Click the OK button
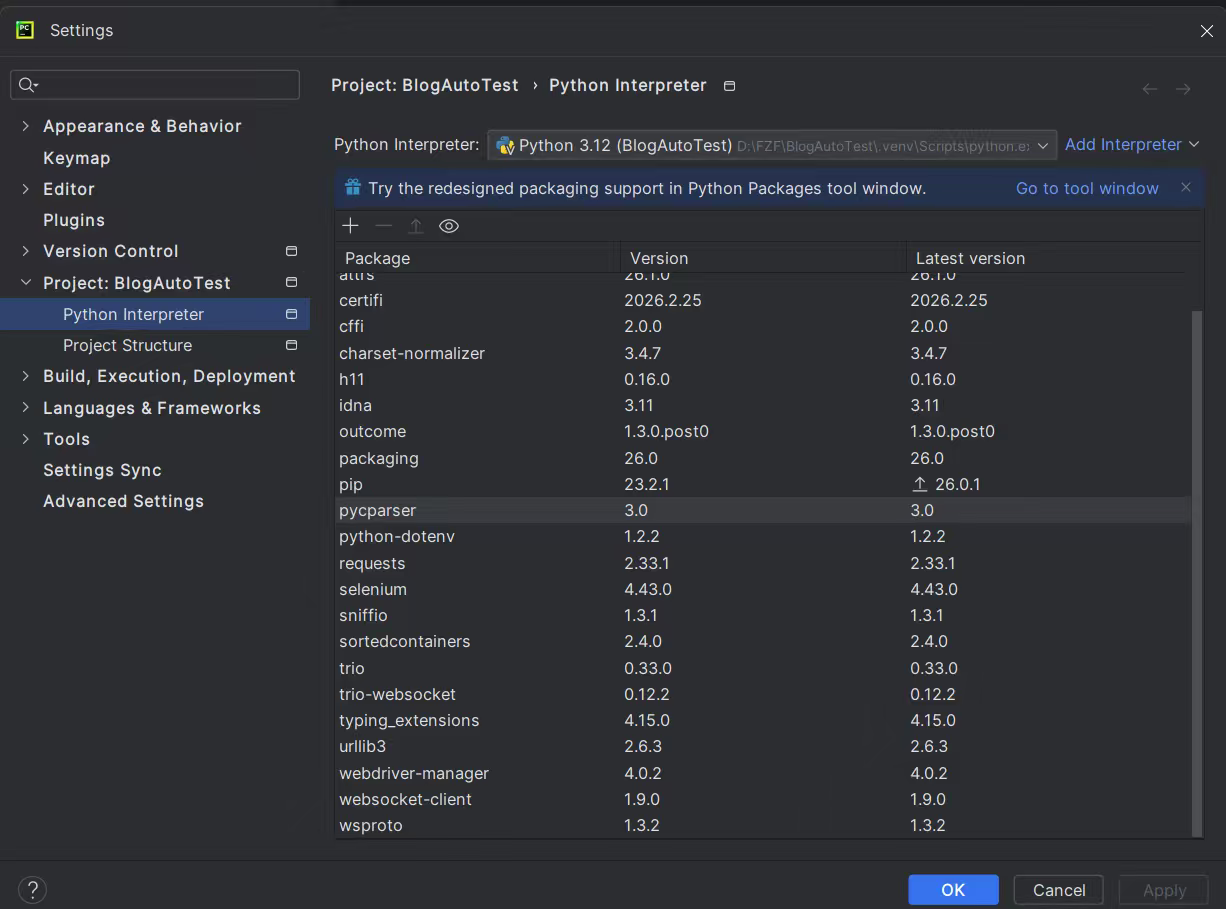This screenshot has width=1226, height=909. pyautogui.click(x=953, y=890)
